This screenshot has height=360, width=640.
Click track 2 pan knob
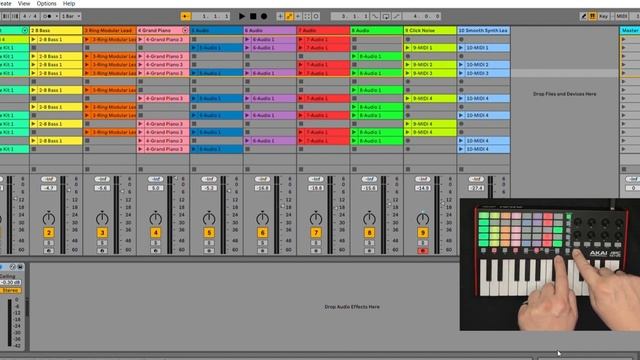click(49, 218)
